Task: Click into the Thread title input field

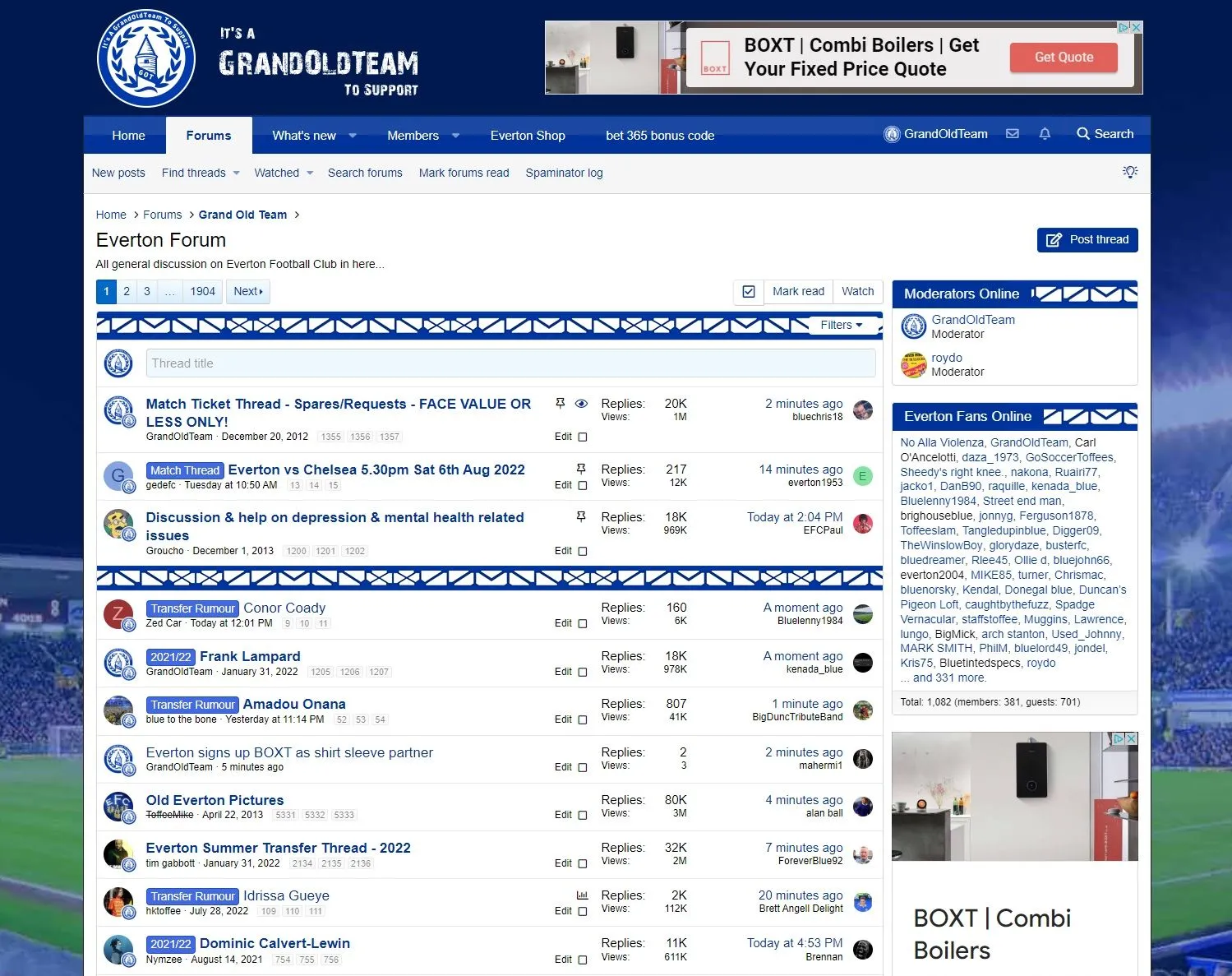Action: point(510,363)
